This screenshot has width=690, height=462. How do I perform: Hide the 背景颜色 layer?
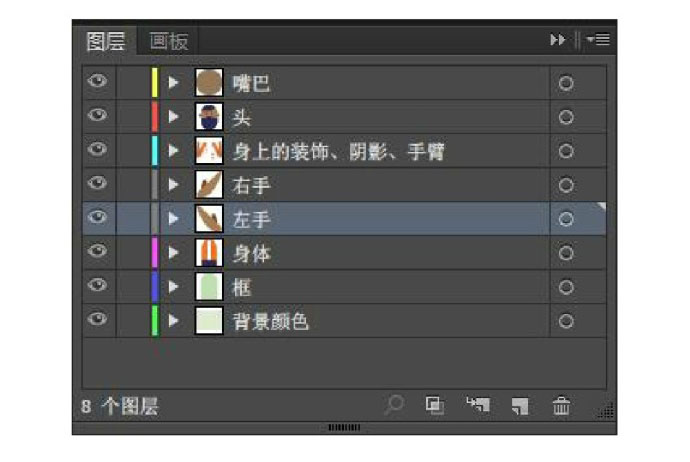97,319
